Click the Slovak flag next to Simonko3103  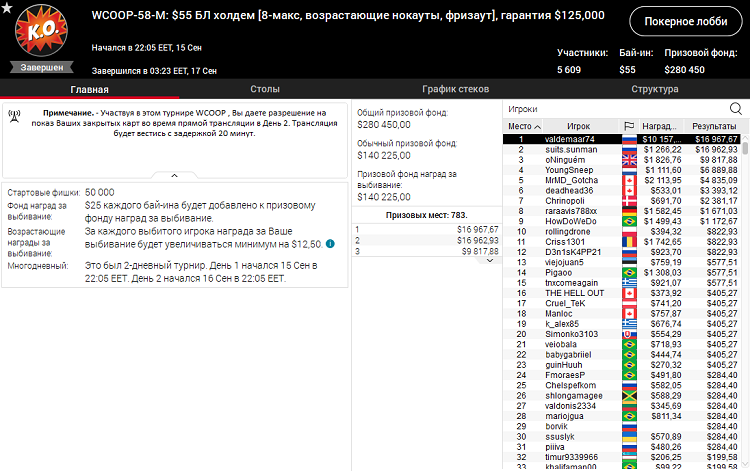coord(629,334)
